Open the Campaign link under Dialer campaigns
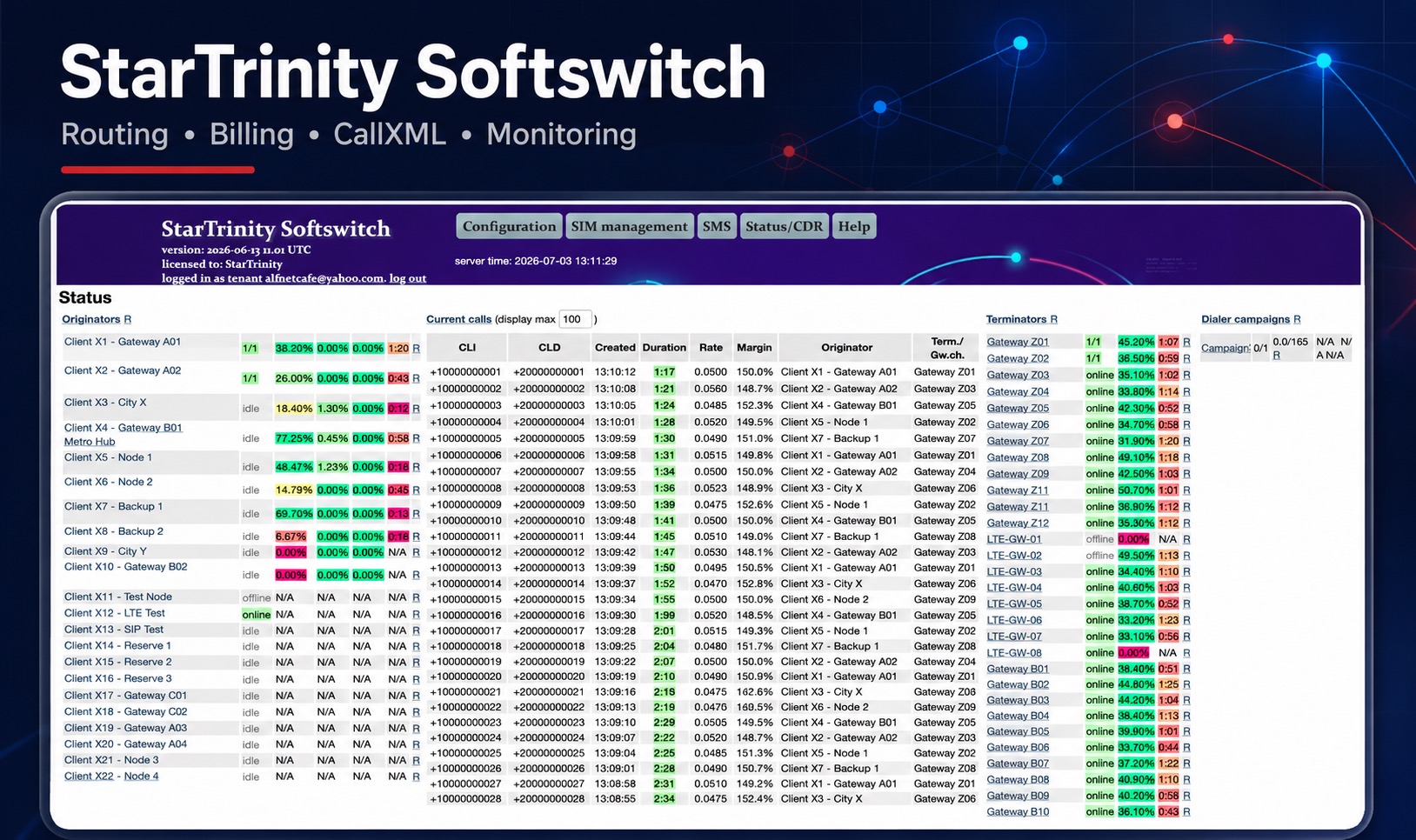Screen dimensions: 1416x840 pyautogui.click(x=1225, y=348)
